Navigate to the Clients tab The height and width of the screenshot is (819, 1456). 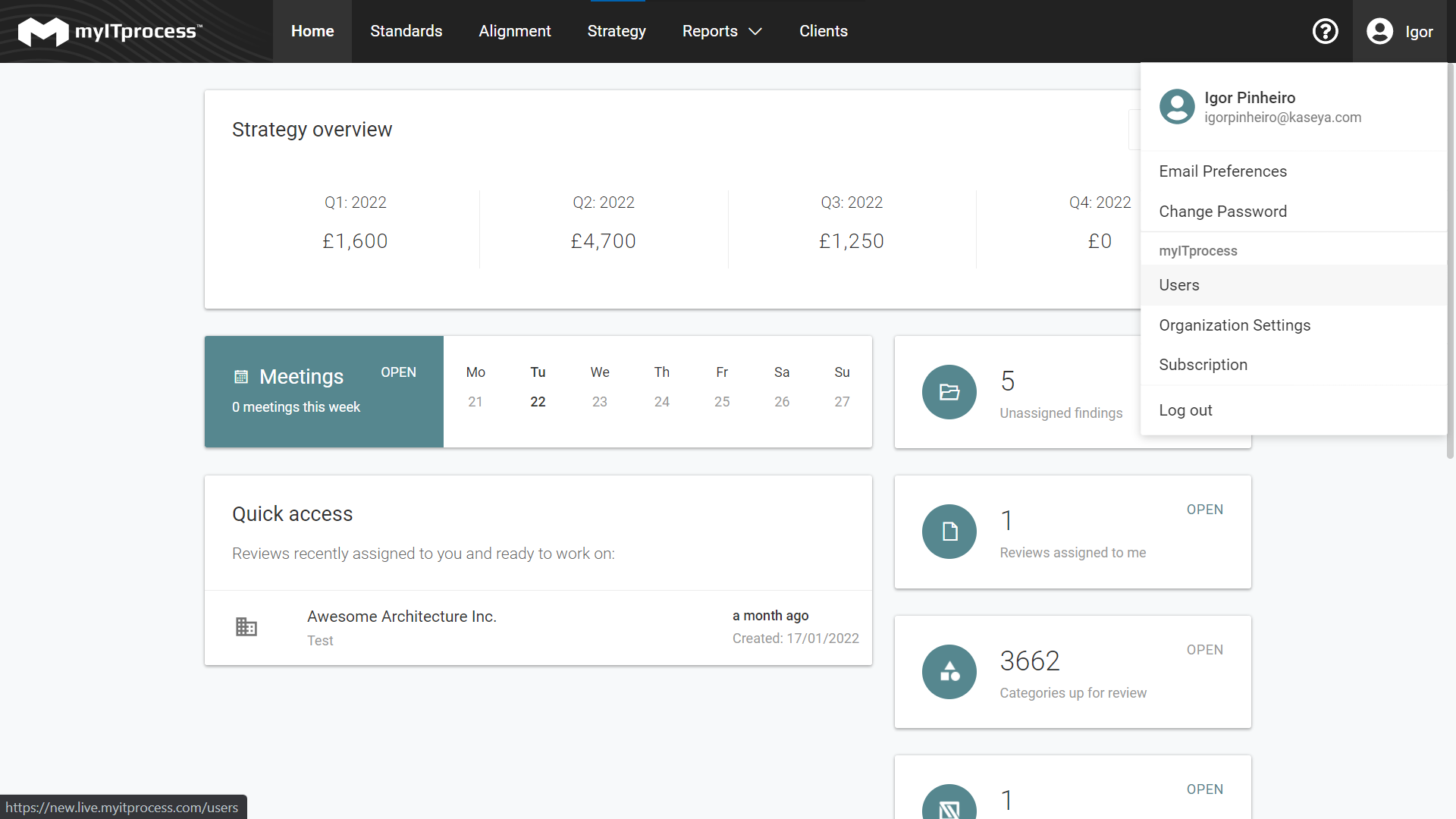pos(824,31)
